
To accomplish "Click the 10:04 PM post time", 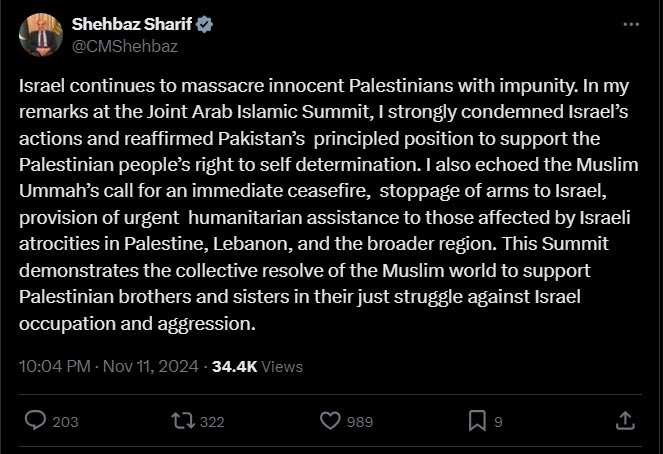I will click(x=55, y=367).
